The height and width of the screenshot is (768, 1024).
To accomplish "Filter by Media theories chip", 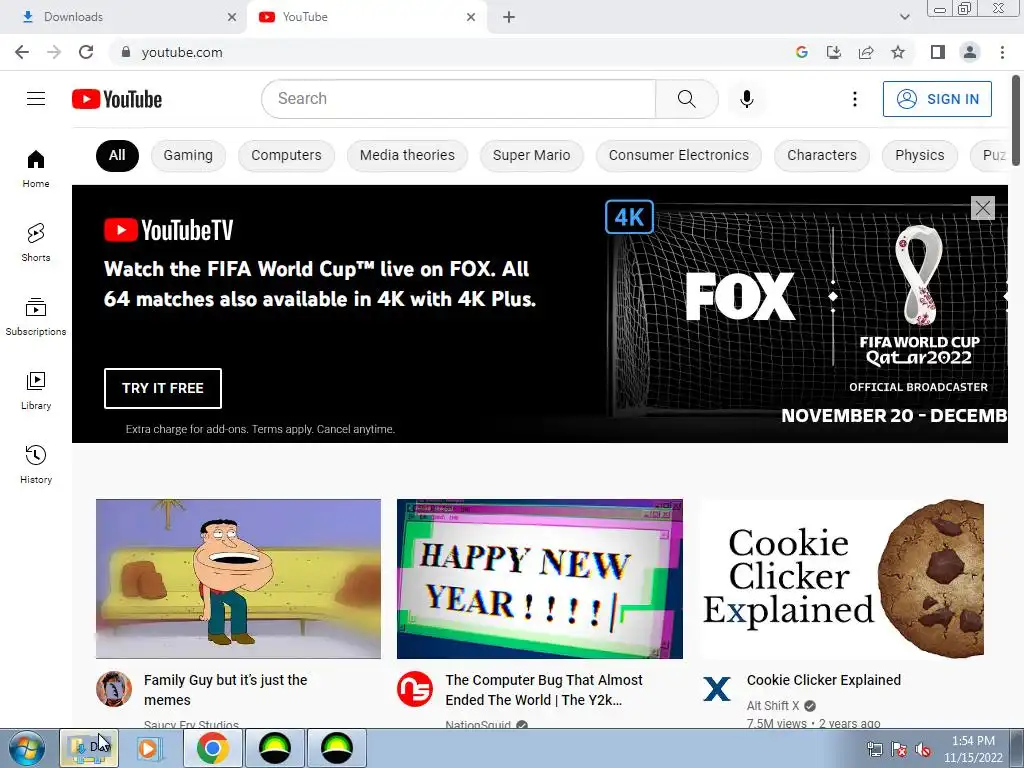I will 407,155.
